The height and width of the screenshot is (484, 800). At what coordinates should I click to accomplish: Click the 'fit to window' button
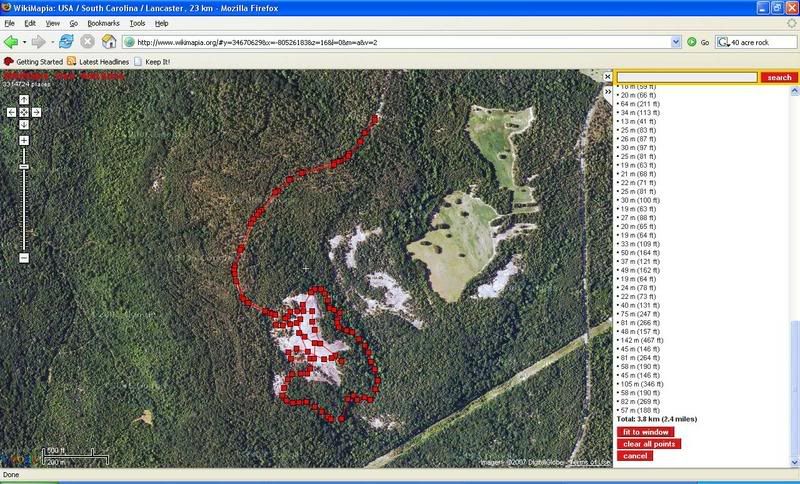point(645,432)
